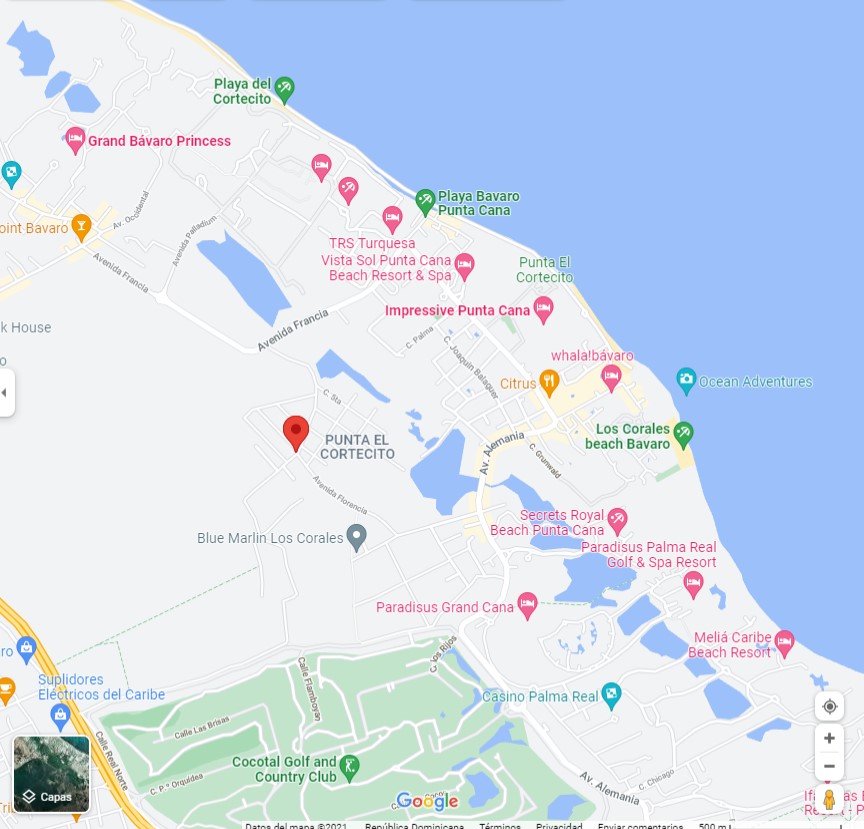Click the Blue Marlin Los Corales pin
This screenshot has width=864, height=829.
pos(357,536)
